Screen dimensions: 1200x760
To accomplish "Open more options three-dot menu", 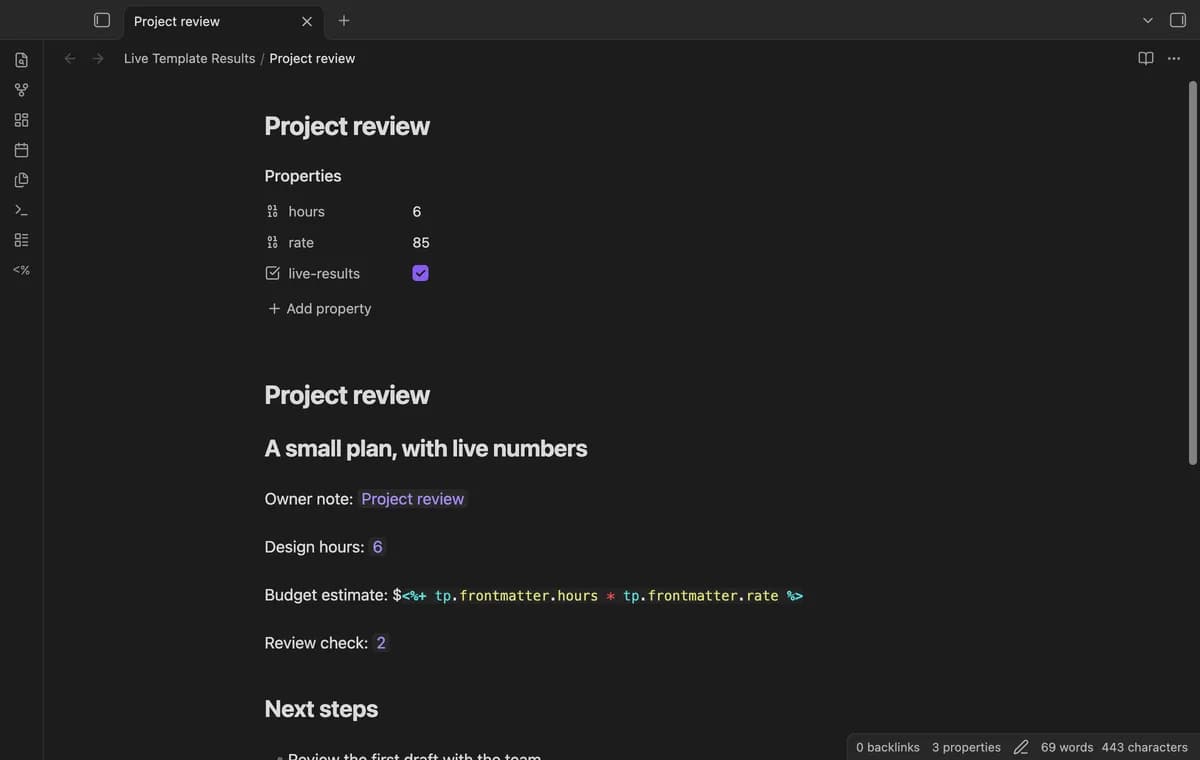I will pos(1174,58).
